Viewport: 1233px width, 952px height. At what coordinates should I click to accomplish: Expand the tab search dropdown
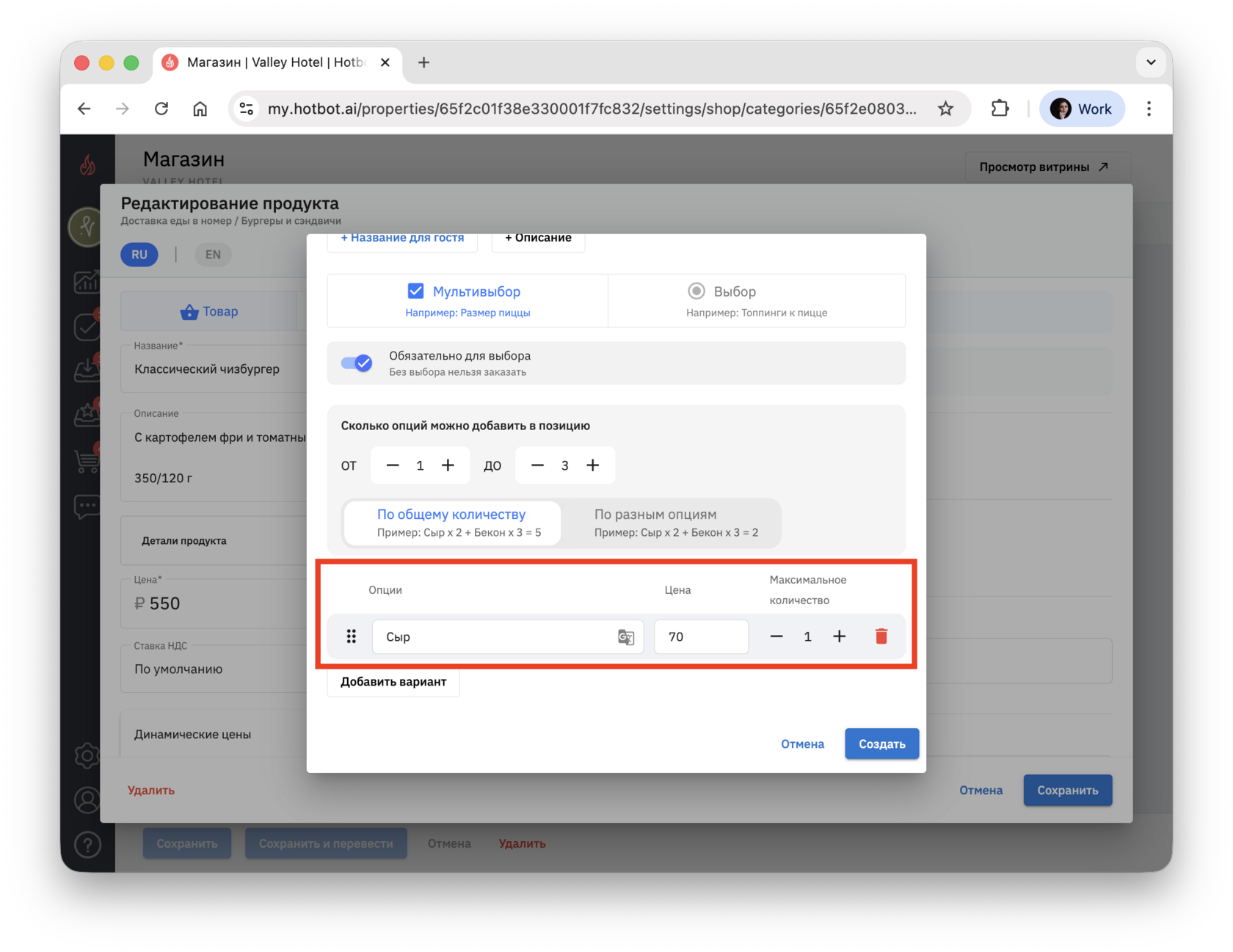1151,62
